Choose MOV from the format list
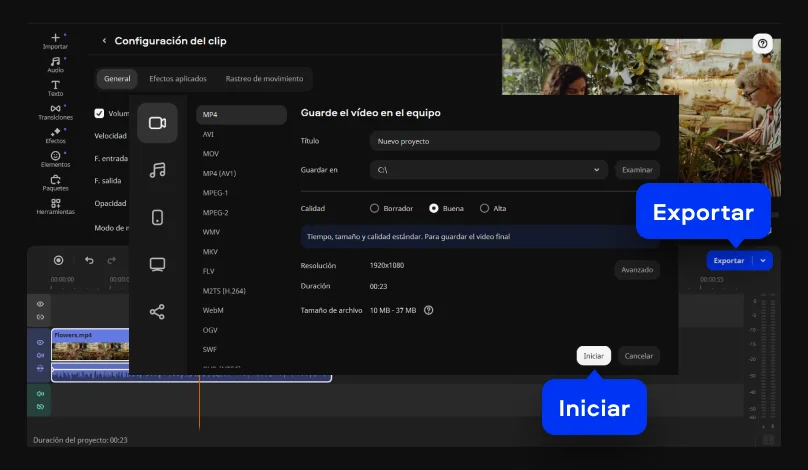Image resolution: width=808 pixels, height=470 pixels. [x=211, y=154]
